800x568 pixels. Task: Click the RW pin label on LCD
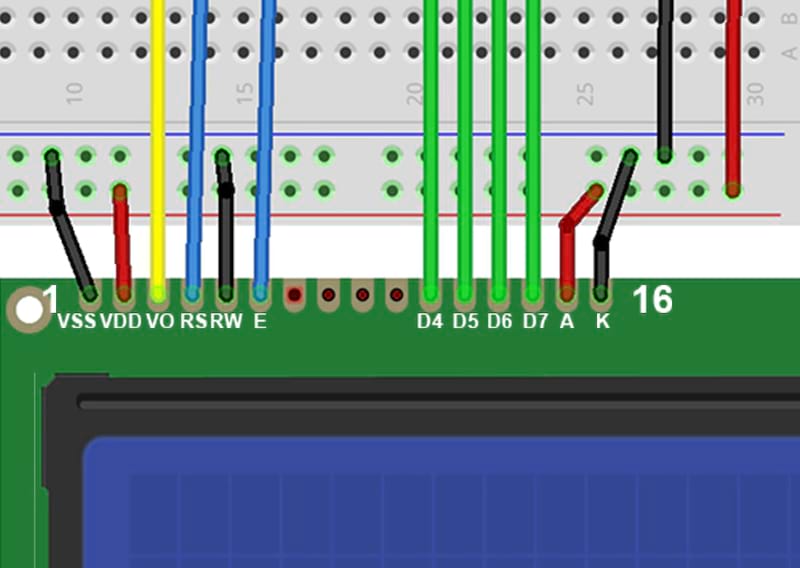(227, 321)
